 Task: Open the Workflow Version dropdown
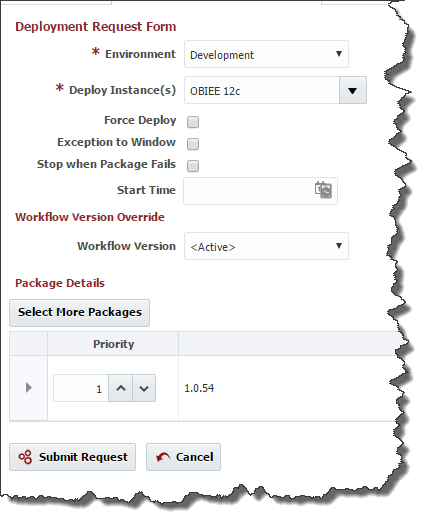pos(266,246)
